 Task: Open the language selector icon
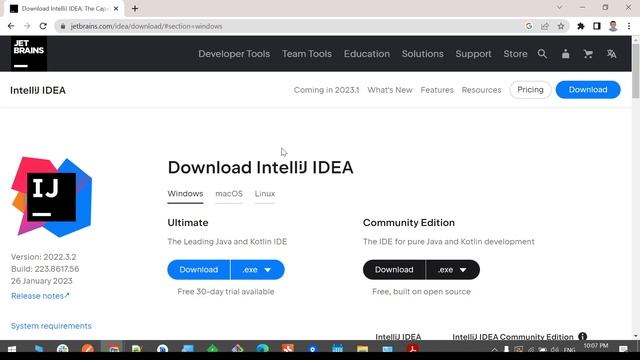tap(611, 54)
